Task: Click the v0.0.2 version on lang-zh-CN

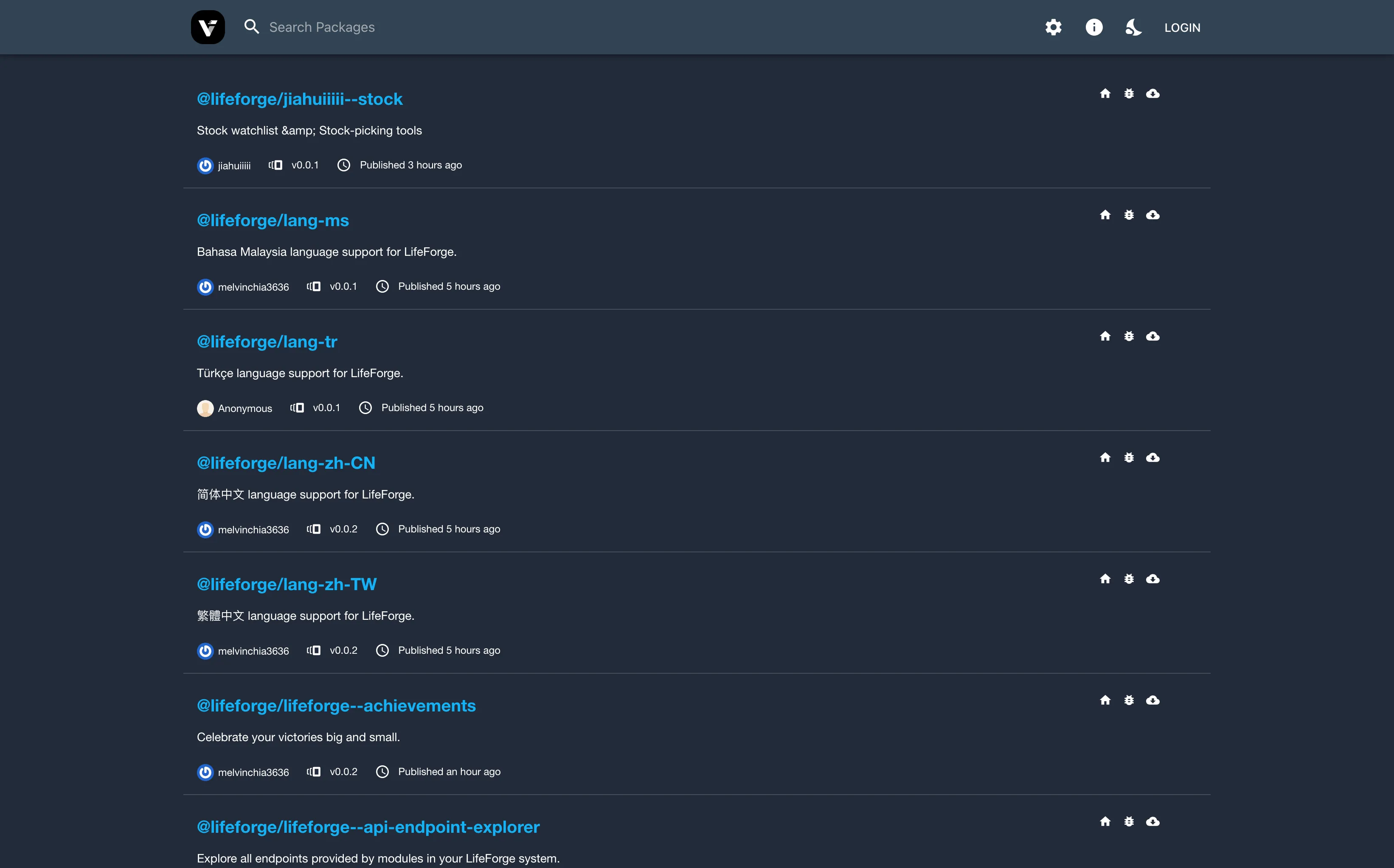Action: (343, 529)
